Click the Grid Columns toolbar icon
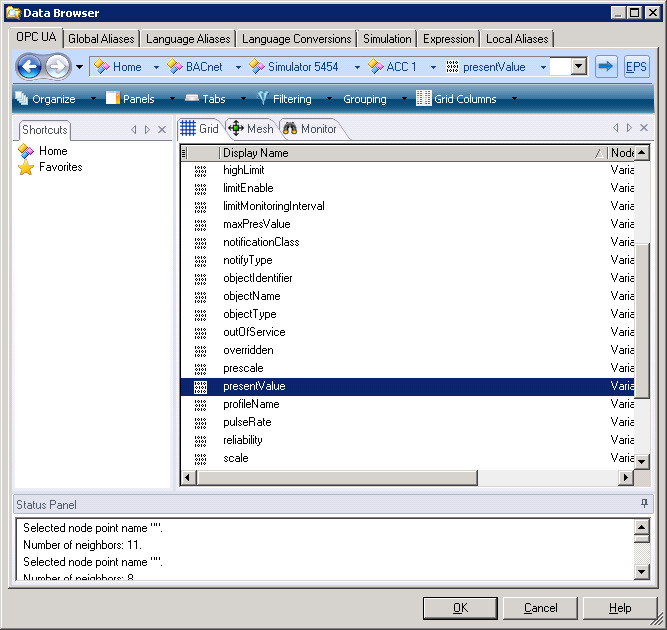 [x=424, y=99]
